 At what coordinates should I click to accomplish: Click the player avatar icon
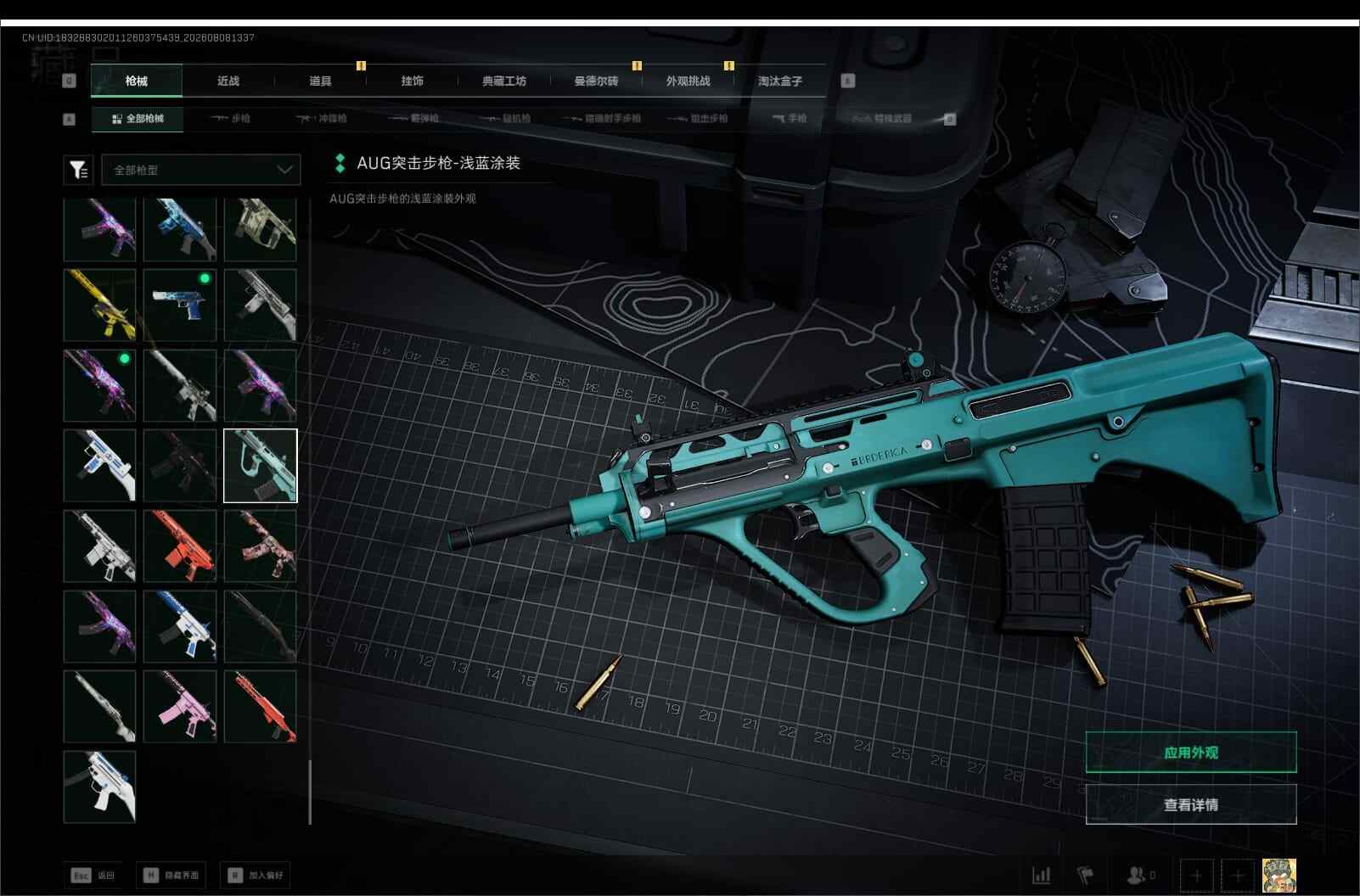click(1279, 875)
